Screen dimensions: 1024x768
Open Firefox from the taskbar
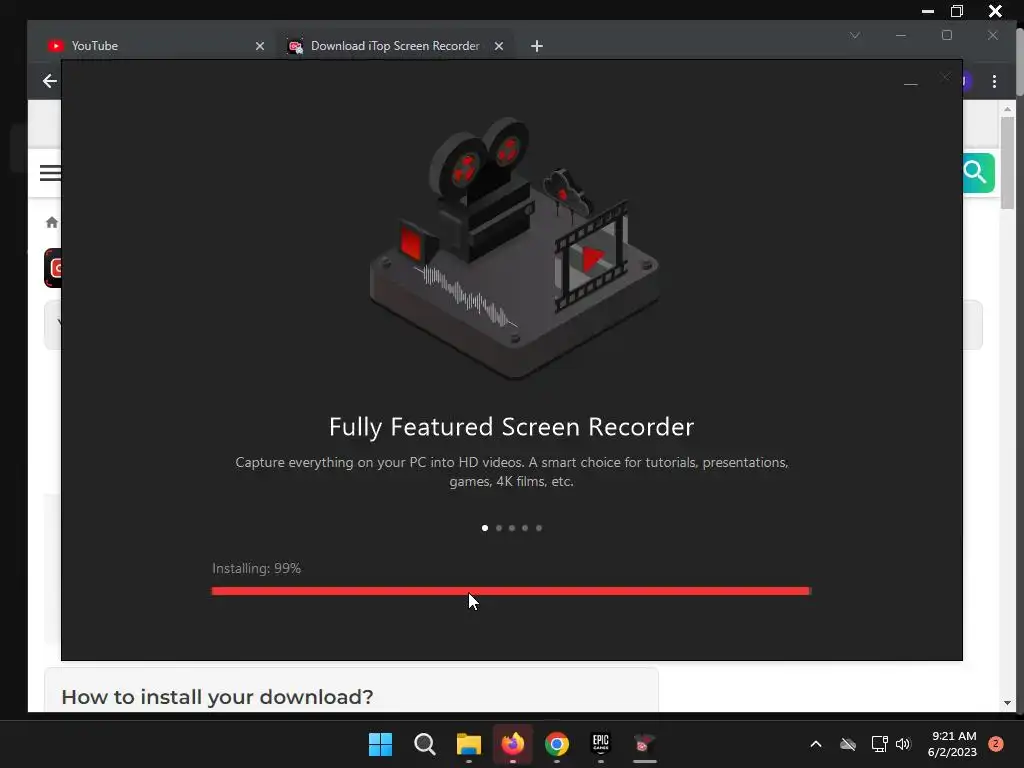pos(513,744)
